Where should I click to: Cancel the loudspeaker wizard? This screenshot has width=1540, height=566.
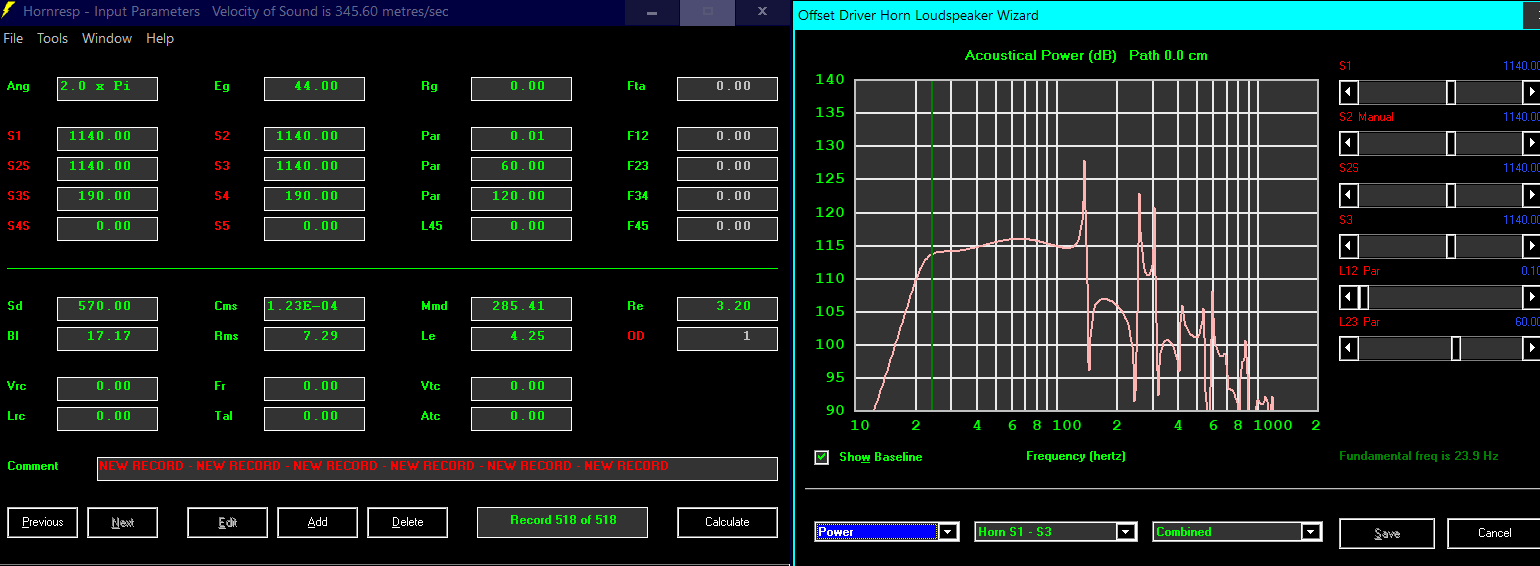[x=1494, y=533]
